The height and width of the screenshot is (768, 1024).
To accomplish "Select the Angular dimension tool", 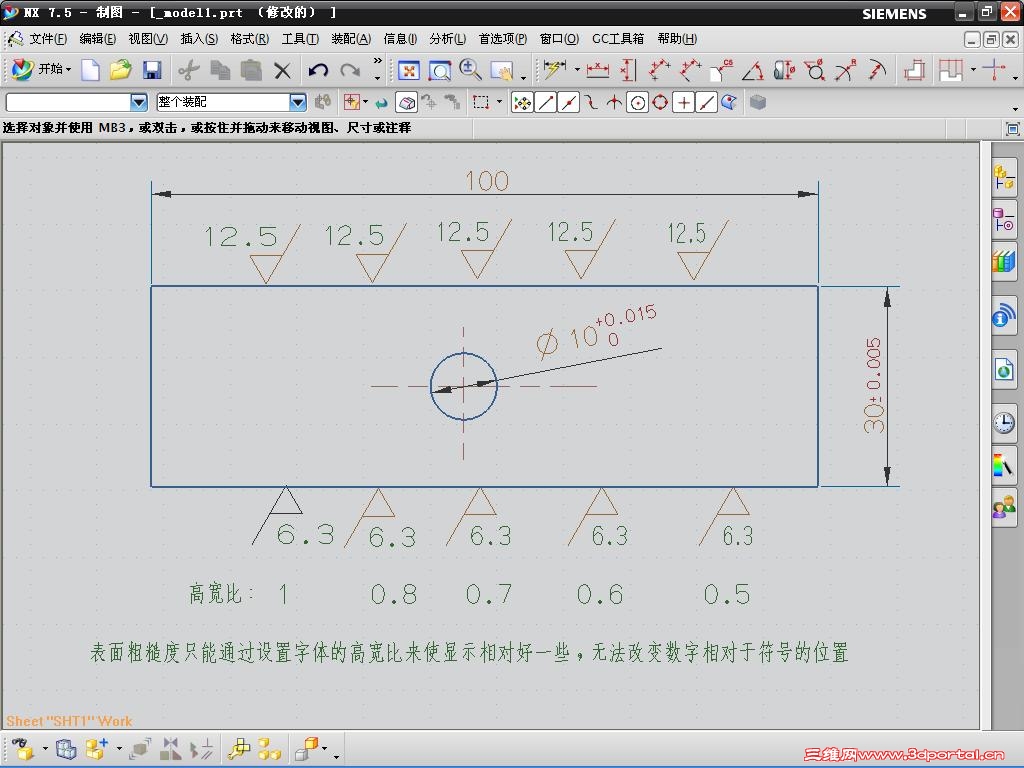I will pyautogui.click(x=753, y=70).
